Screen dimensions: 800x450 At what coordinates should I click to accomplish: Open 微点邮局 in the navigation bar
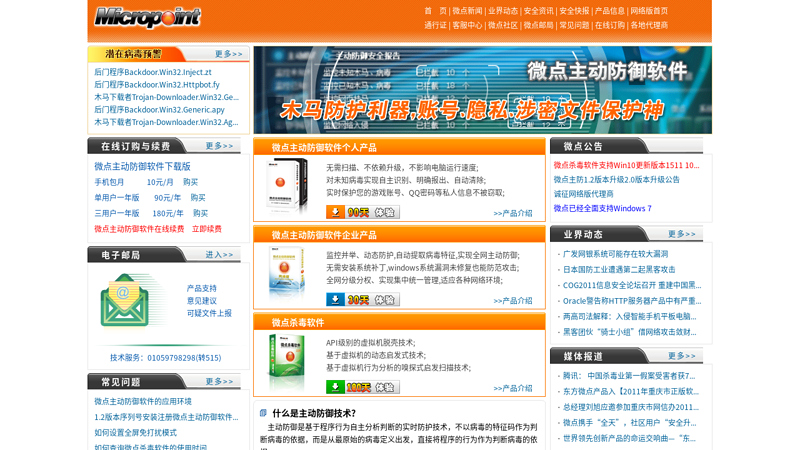click(x=538, y=25)
